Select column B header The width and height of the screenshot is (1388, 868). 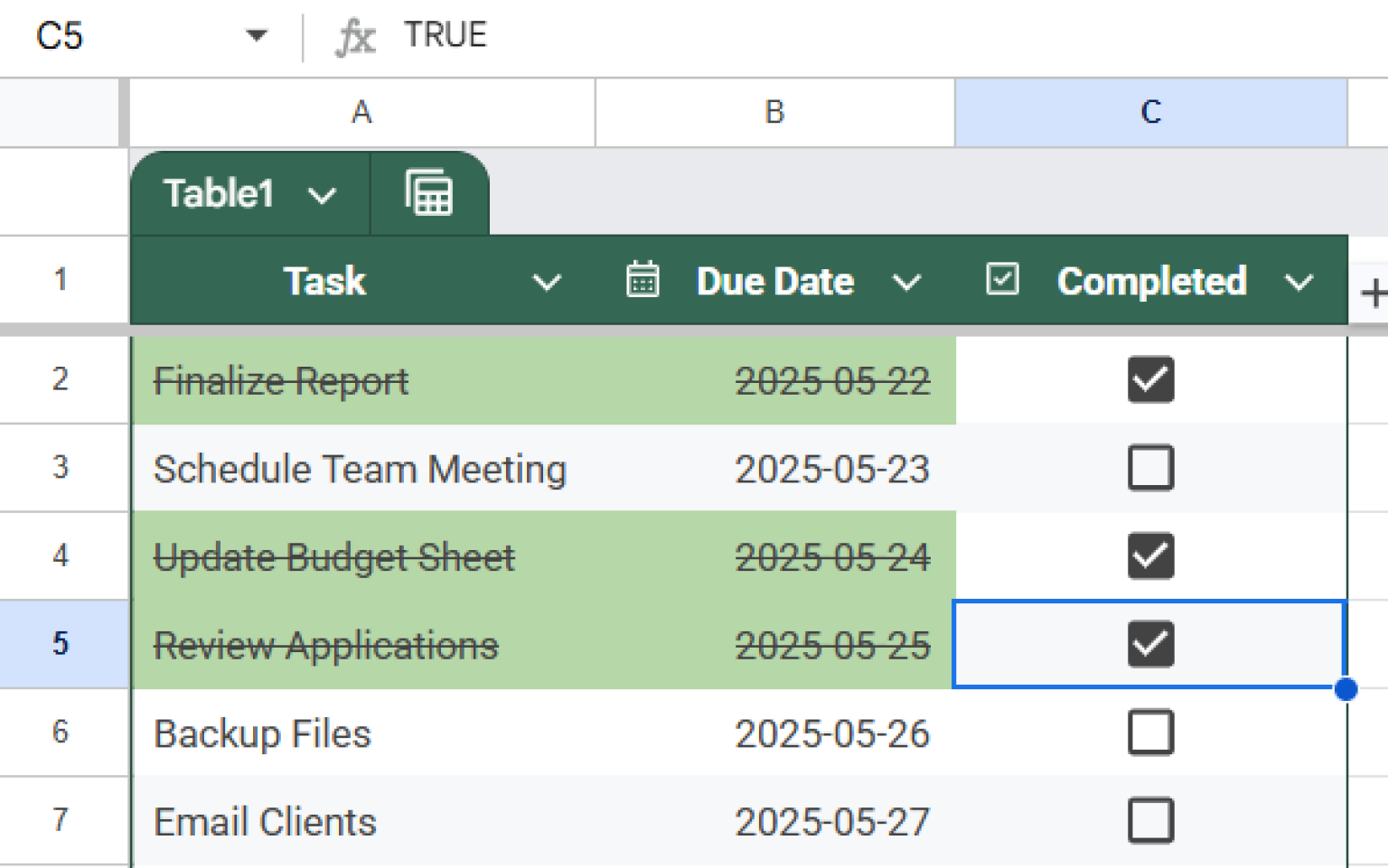pyautogui.click(x=774, y=112)
